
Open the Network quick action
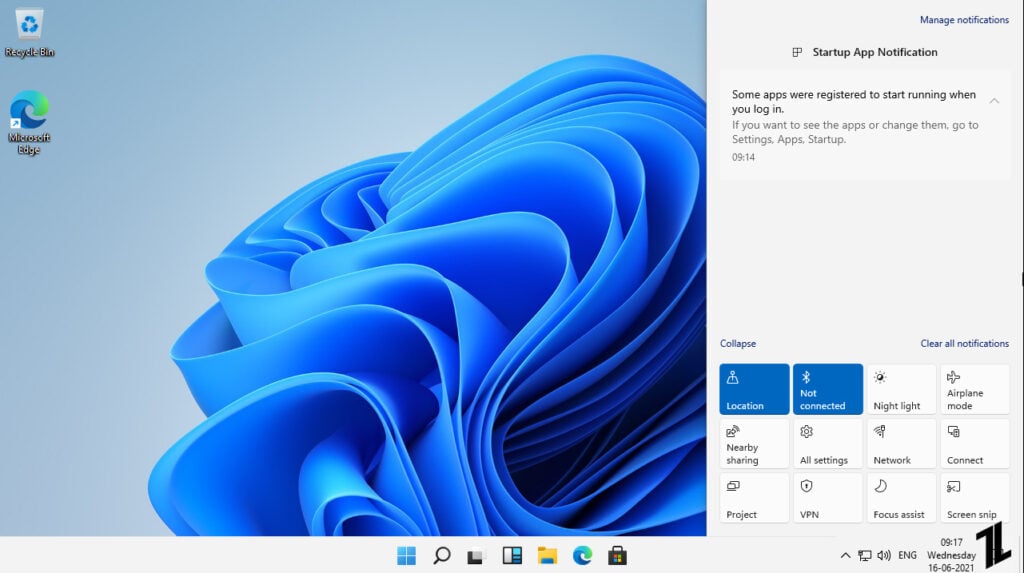(x=901, y=444)
